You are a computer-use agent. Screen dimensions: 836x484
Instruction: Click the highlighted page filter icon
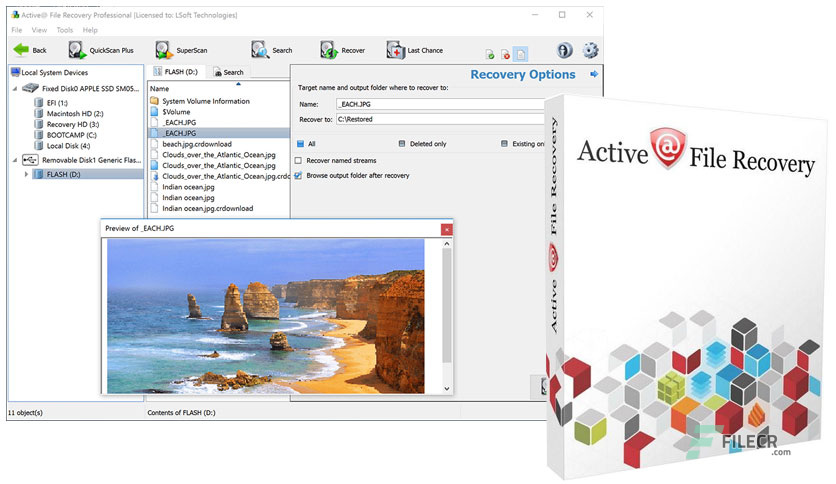(x=521, y=54)
